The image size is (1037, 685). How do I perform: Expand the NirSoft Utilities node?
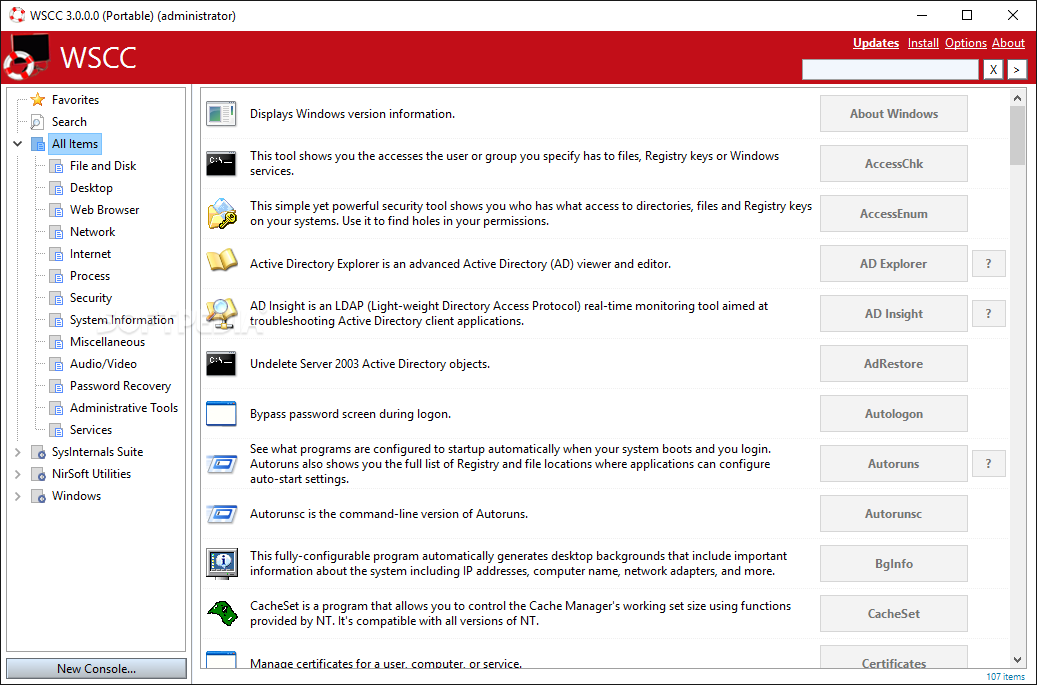coord(18,474)
